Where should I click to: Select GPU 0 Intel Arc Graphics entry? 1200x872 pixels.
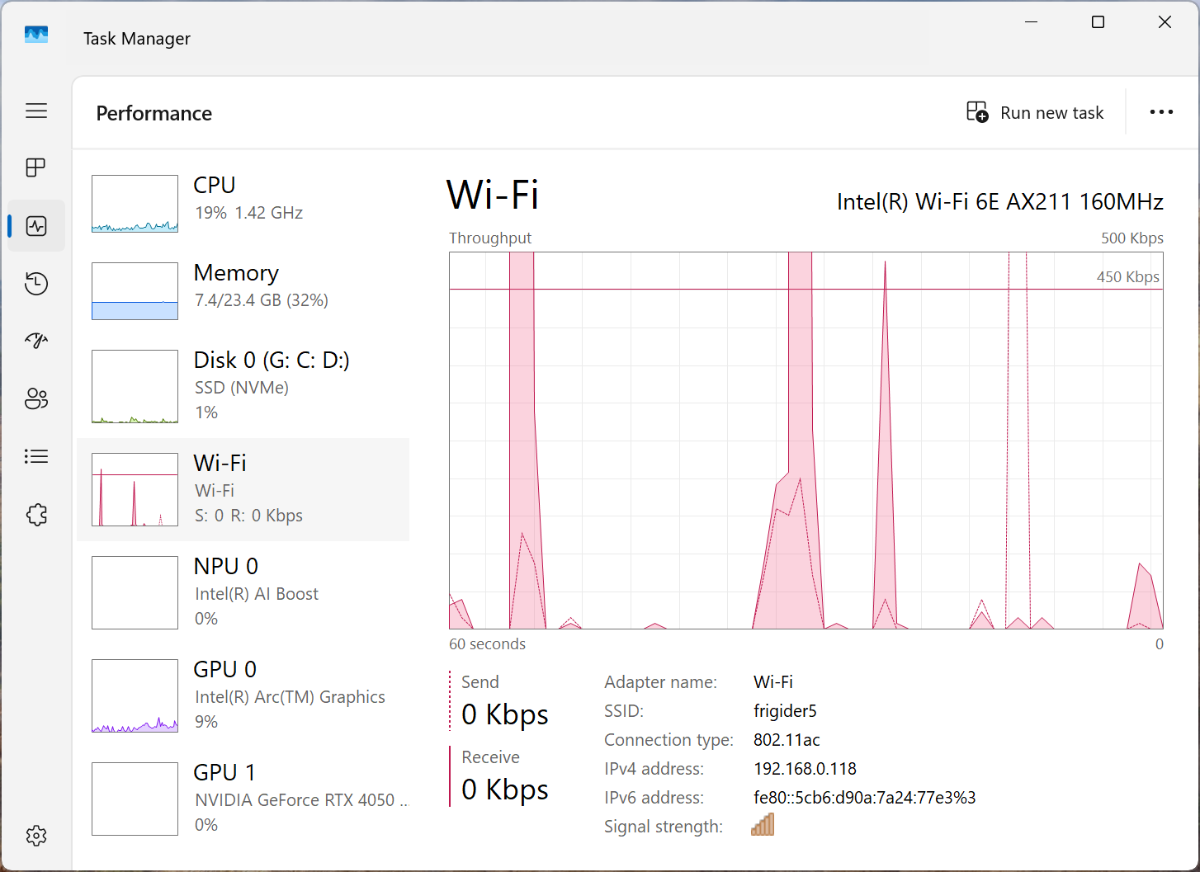point(243,695)
